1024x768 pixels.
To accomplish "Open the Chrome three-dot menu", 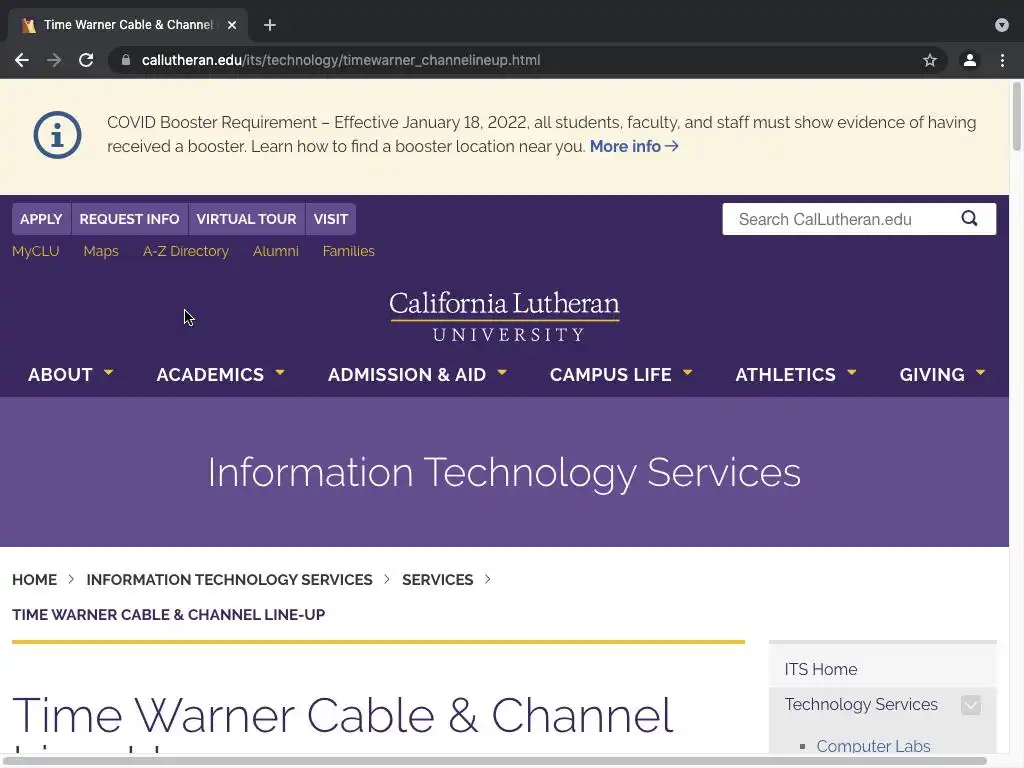I will (x=1002, y=60).
